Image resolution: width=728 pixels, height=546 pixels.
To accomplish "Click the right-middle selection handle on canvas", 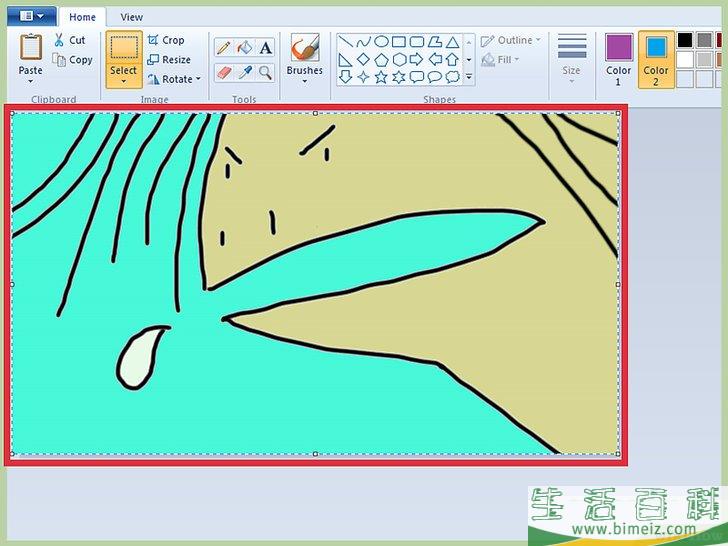I will (618, 284).
